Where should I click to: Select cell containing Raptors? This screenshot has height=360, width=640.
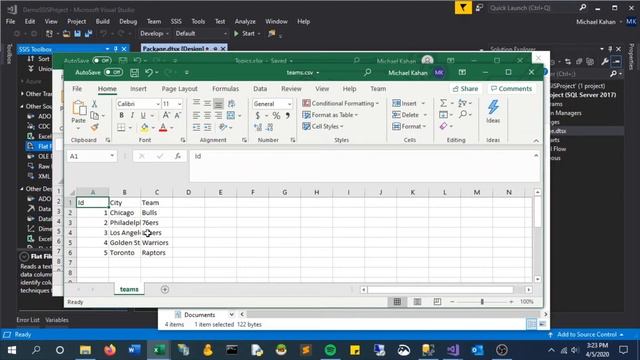[x=156, y=253]
